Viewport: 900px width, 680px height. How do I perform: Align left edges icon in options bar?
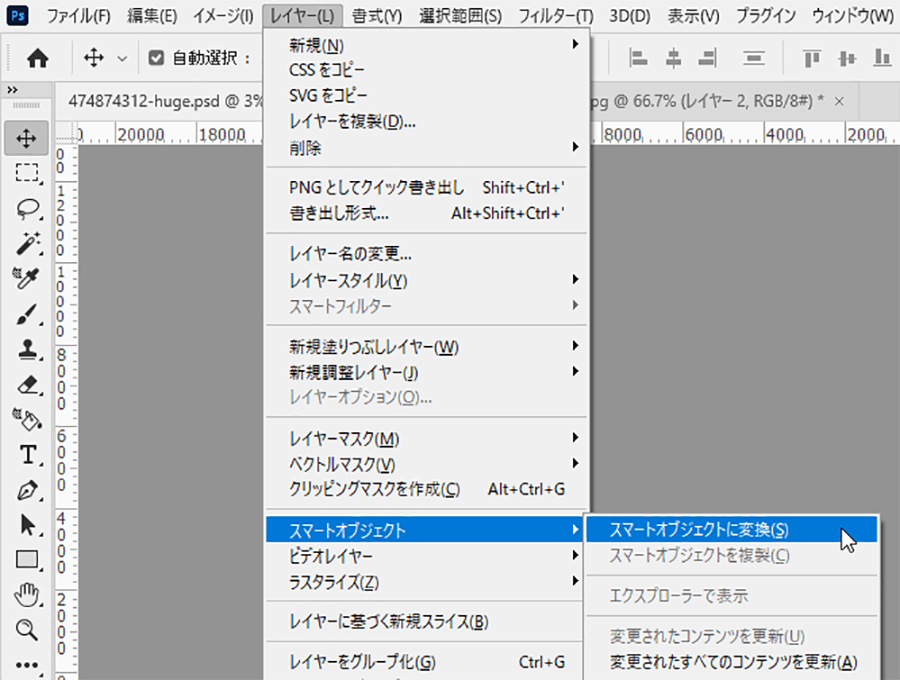click(638, 58)
